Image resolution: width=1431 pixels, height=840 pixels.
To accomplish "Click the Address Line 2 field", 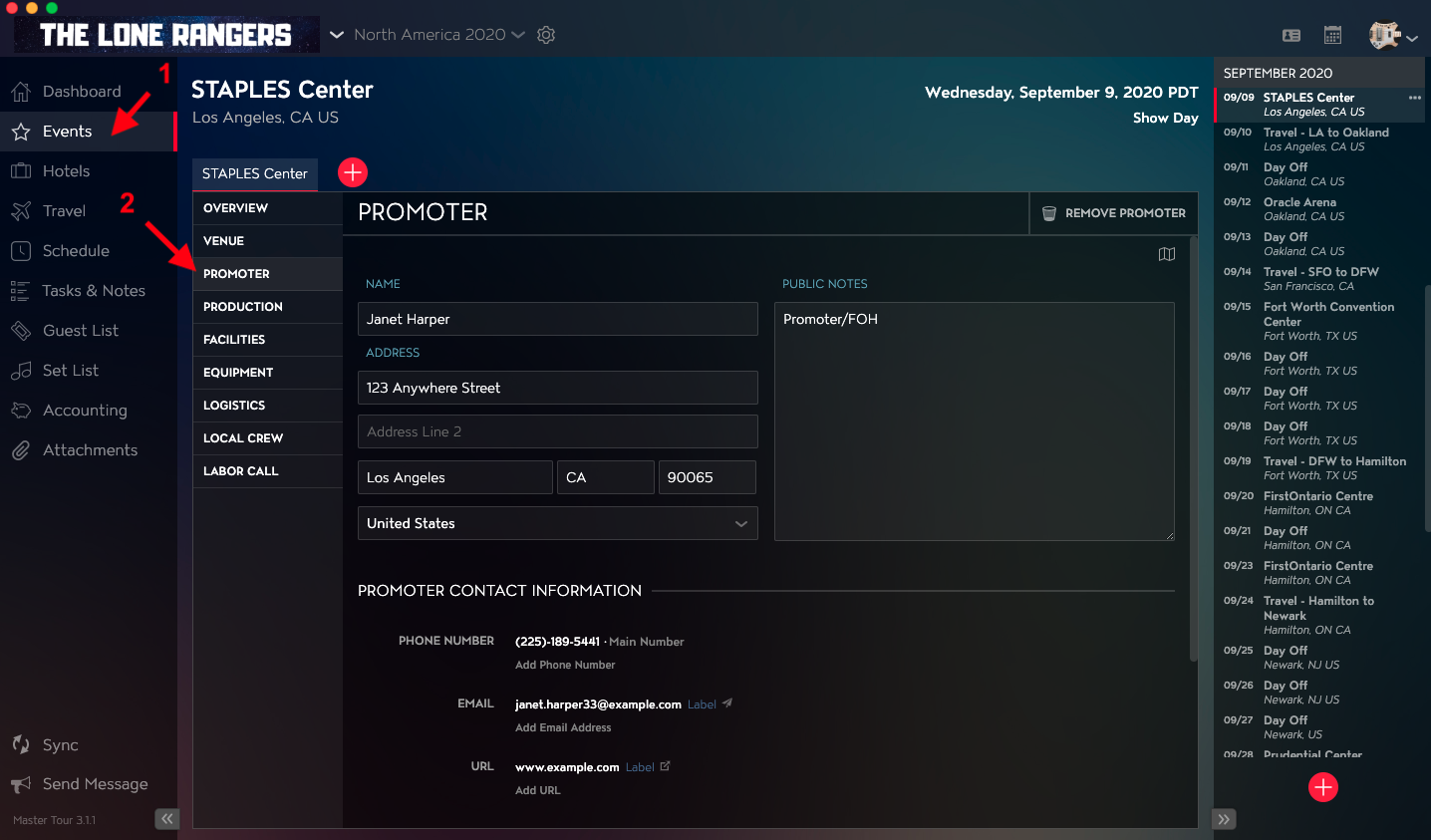I will coord(558,431).
